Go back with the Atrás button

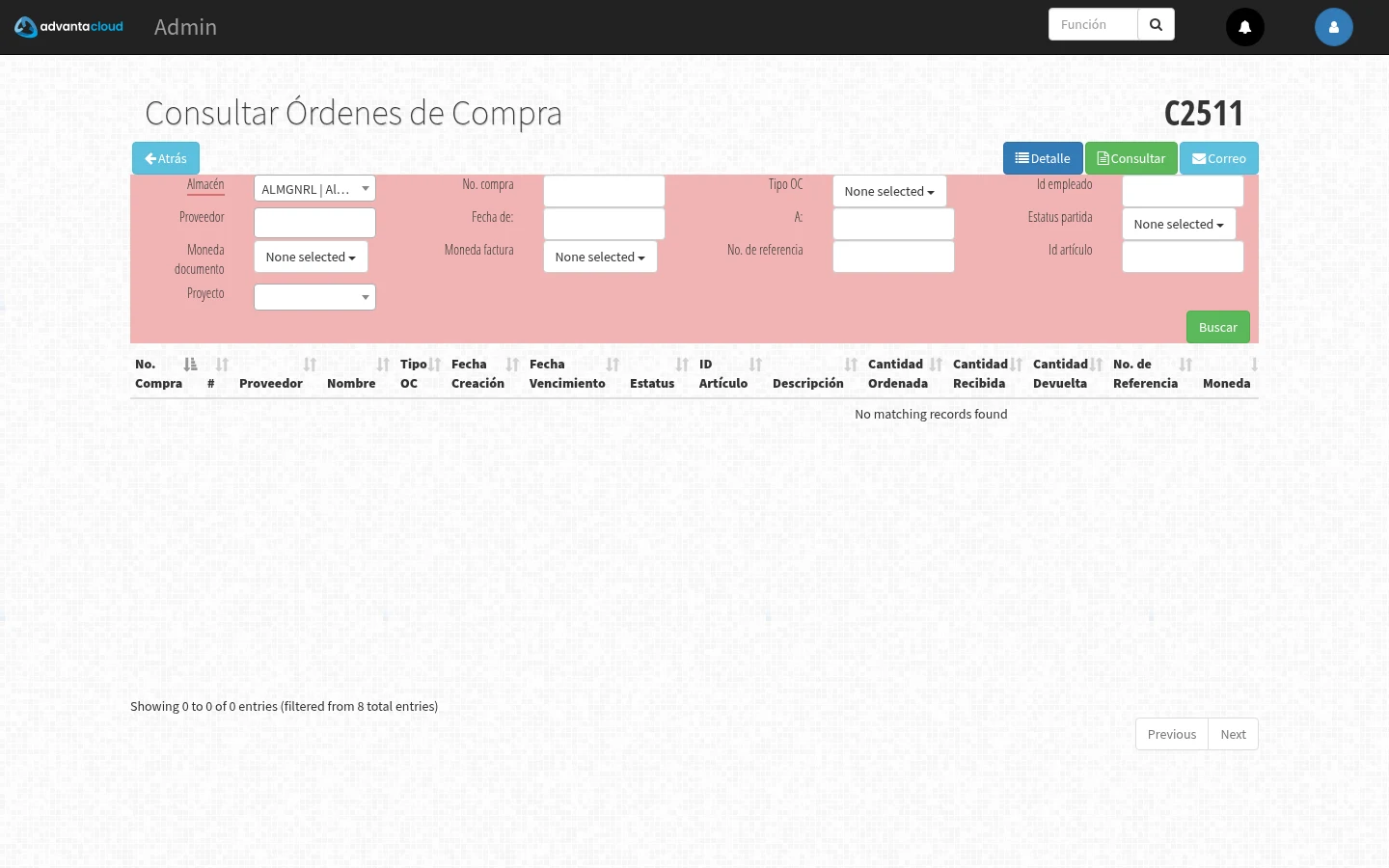pyautogui.click(x=166, y=158)
